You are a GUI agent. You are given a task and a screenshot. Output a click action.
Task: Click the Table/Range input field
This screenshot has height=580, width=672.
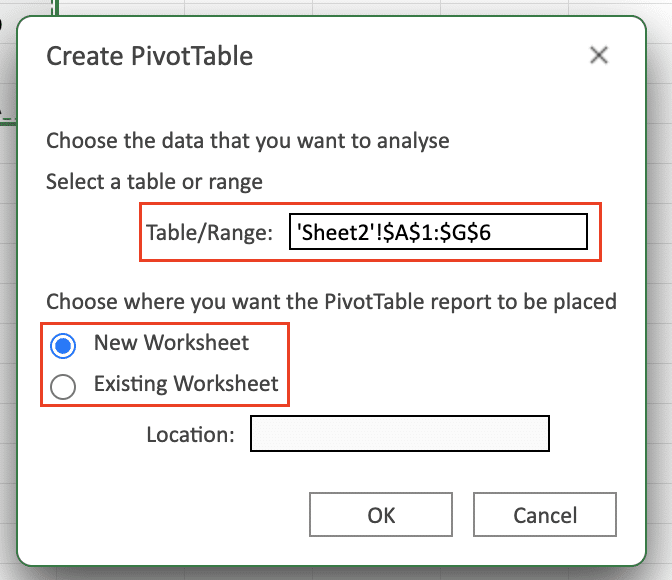click(438, 231)
